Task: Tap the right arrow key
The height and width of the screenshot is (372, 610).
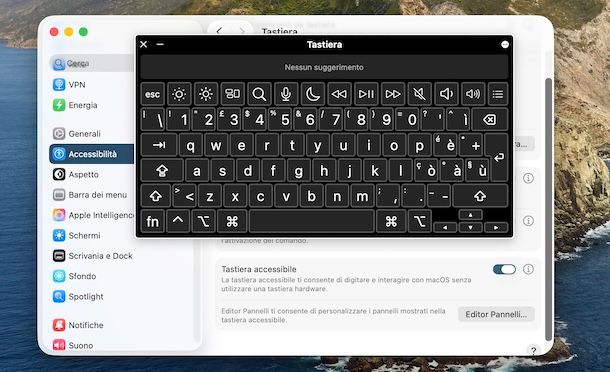Action: 496,227
